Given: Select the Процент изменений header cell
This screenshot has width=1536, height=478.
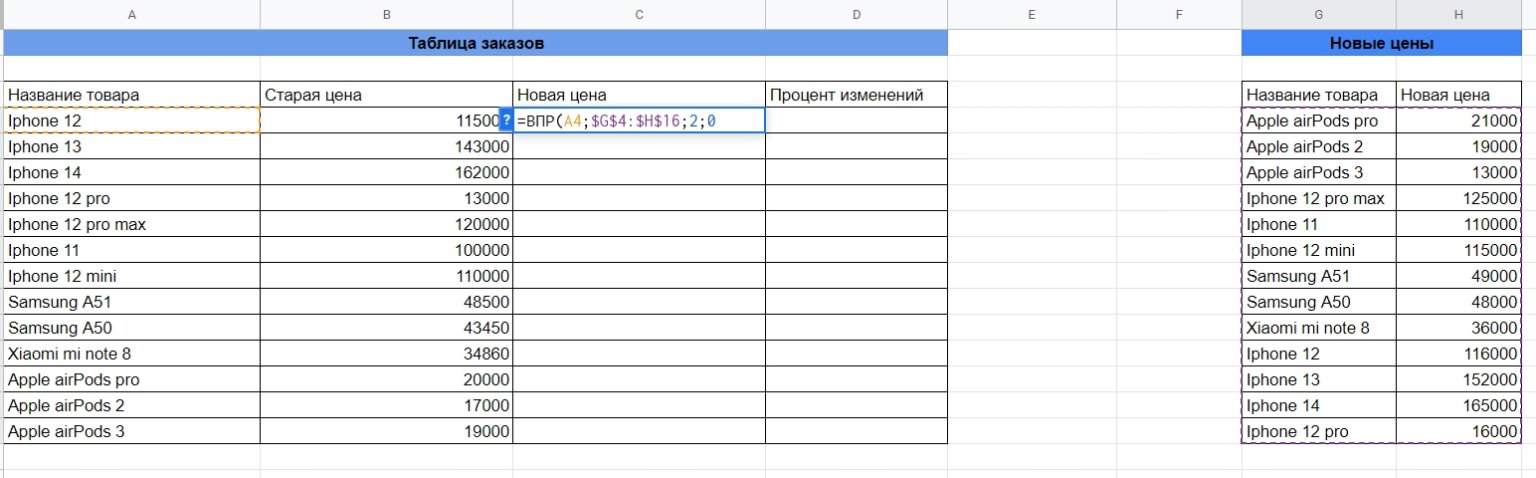Looking at the screenshot, I should coord(857,95).
